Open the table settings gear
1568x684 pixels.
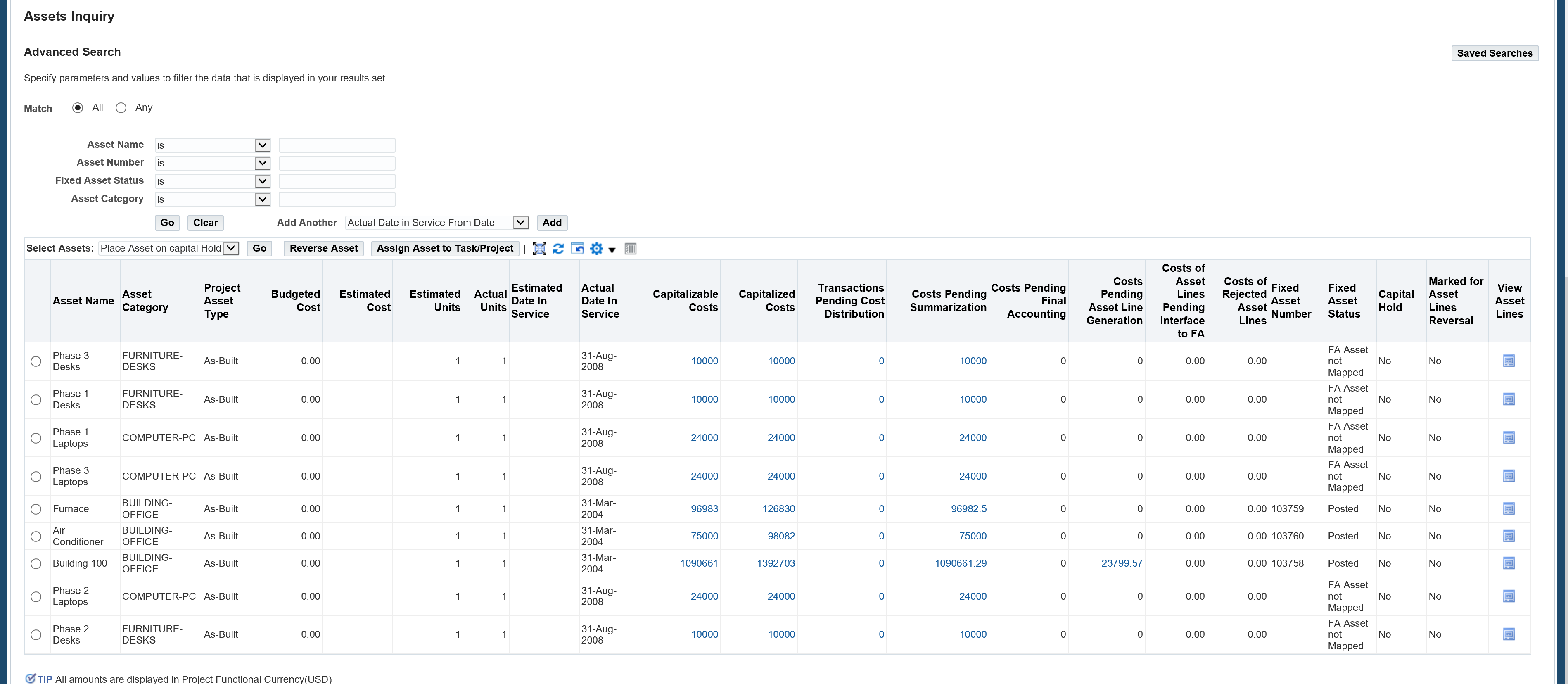point(597,249)
